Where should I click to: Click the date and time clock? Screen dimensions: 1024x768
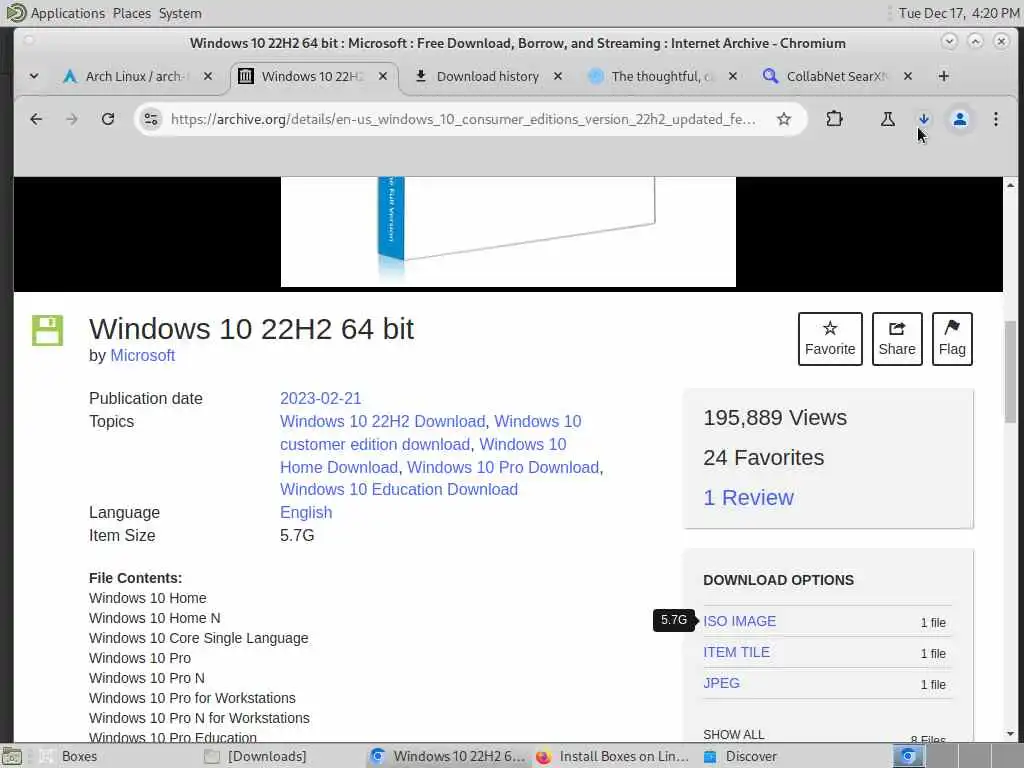pyautogui.click(x=958, y=13)
